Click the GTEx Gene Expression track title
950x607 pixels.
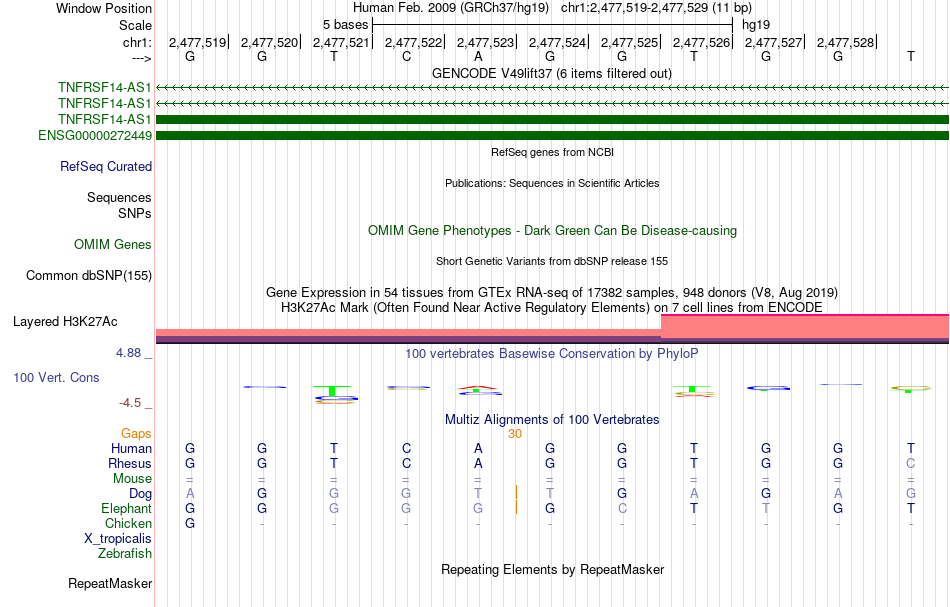click(552, 292)
